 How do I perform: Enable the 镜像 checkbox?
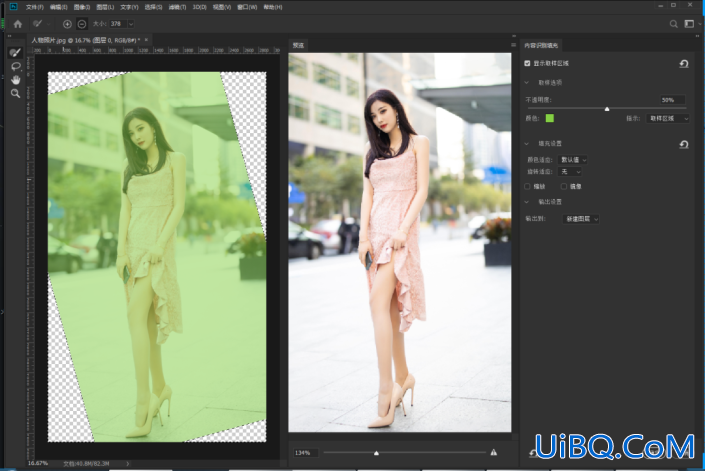564,186
